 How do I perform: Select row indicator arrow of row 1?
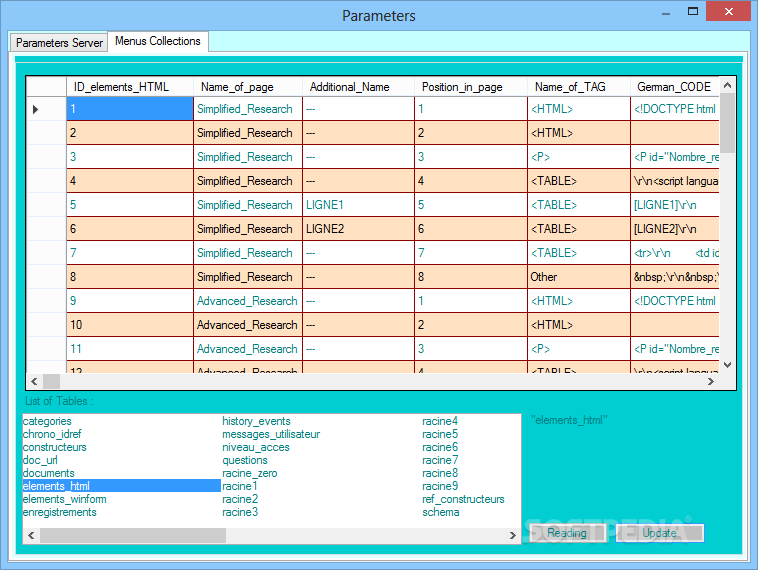[35, 109]
